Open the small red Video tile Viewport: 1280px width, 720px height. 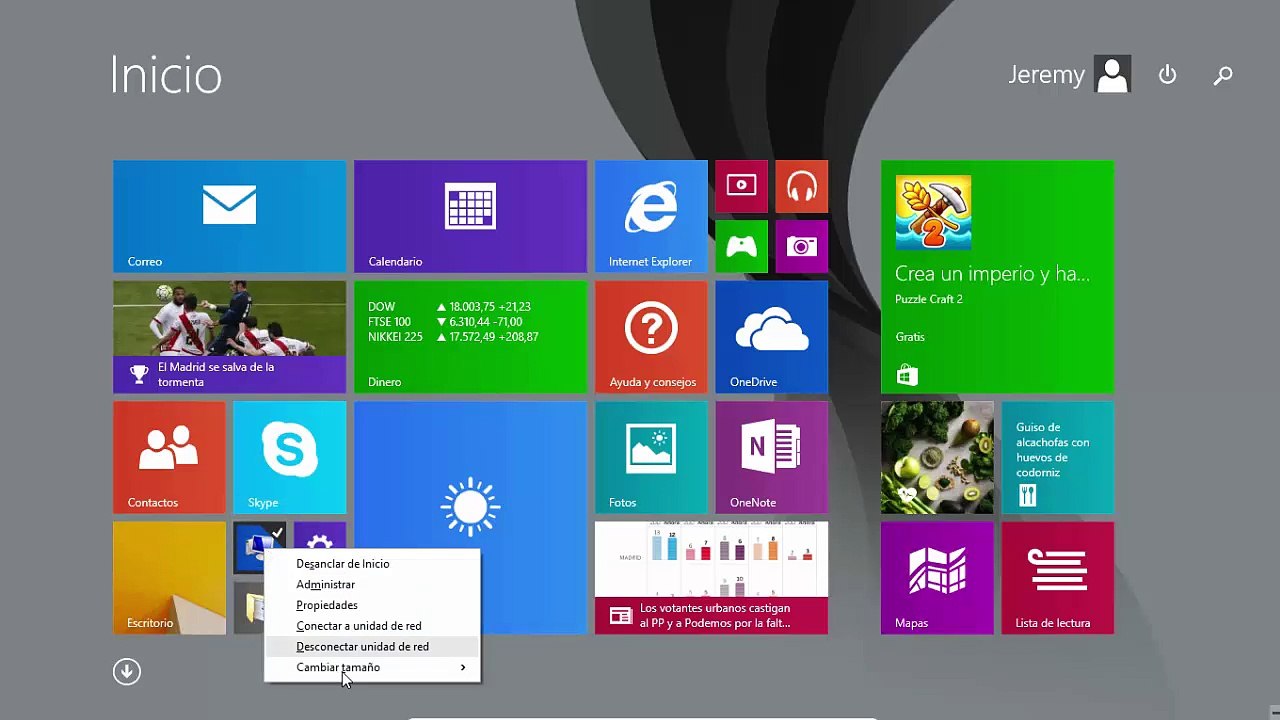741,186
